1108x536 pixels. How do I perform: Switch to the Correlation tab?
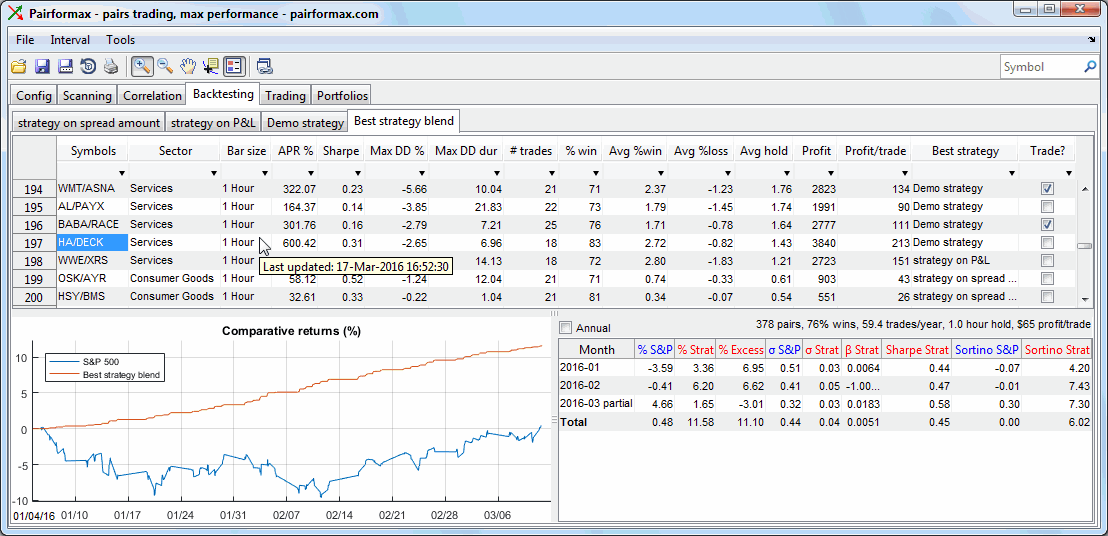[152, 95]
